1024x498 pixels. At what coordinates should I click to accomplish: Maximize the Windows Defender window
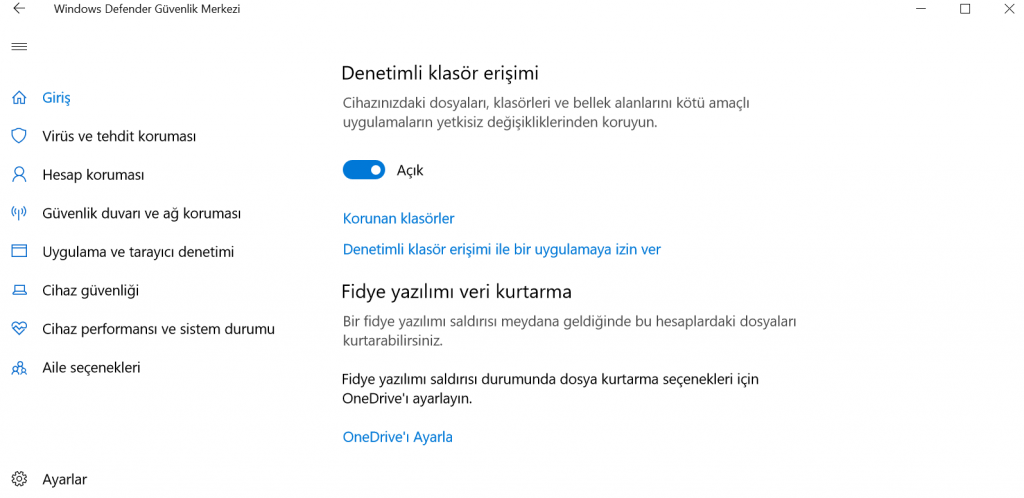(965, 9)
